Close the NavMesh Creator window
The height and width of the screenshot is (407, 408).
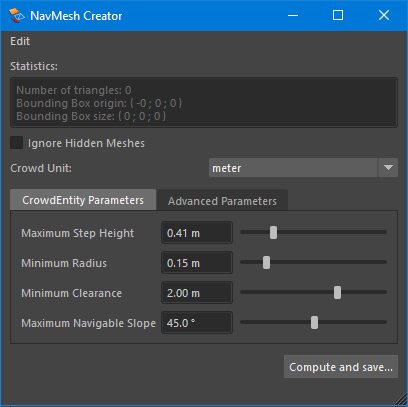pyautogui.click(x=384, y=15)
